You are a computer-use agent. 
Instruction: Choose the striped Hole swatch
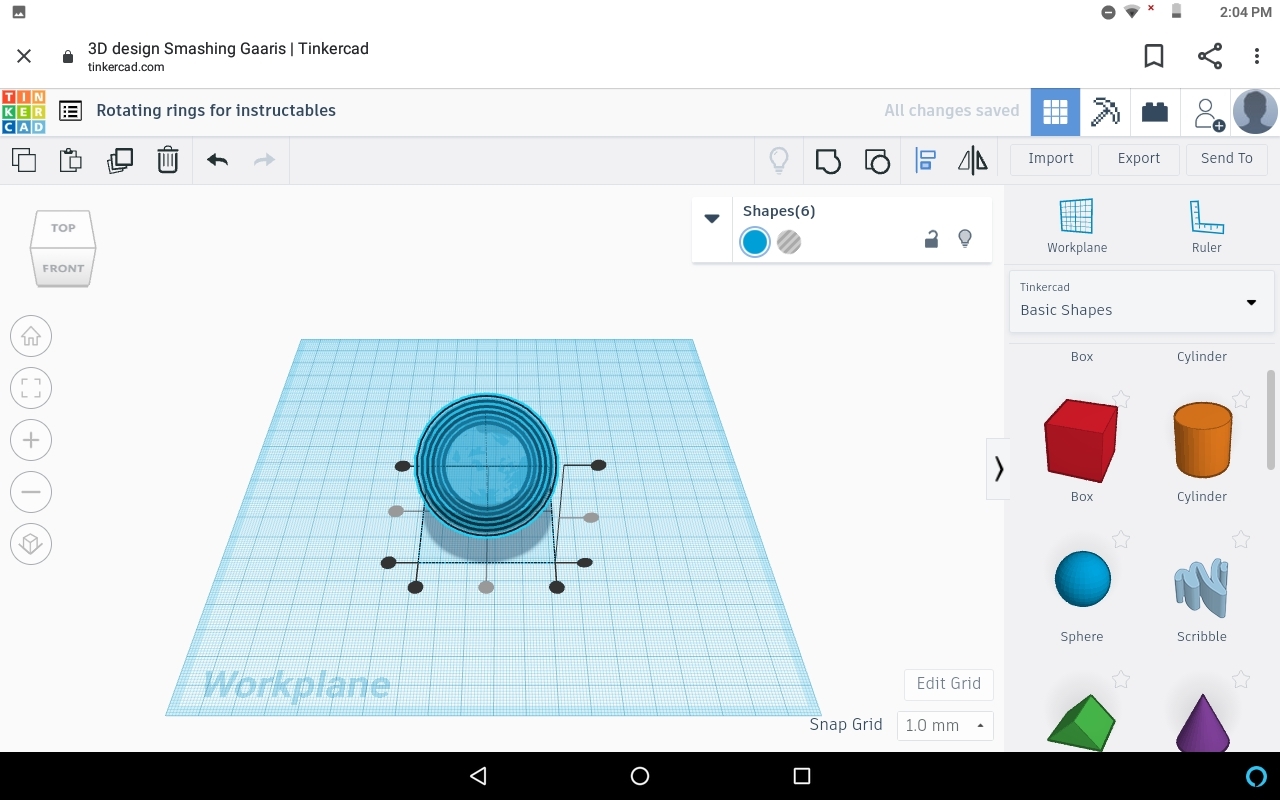pyautogui.click(x=789, y=242)
